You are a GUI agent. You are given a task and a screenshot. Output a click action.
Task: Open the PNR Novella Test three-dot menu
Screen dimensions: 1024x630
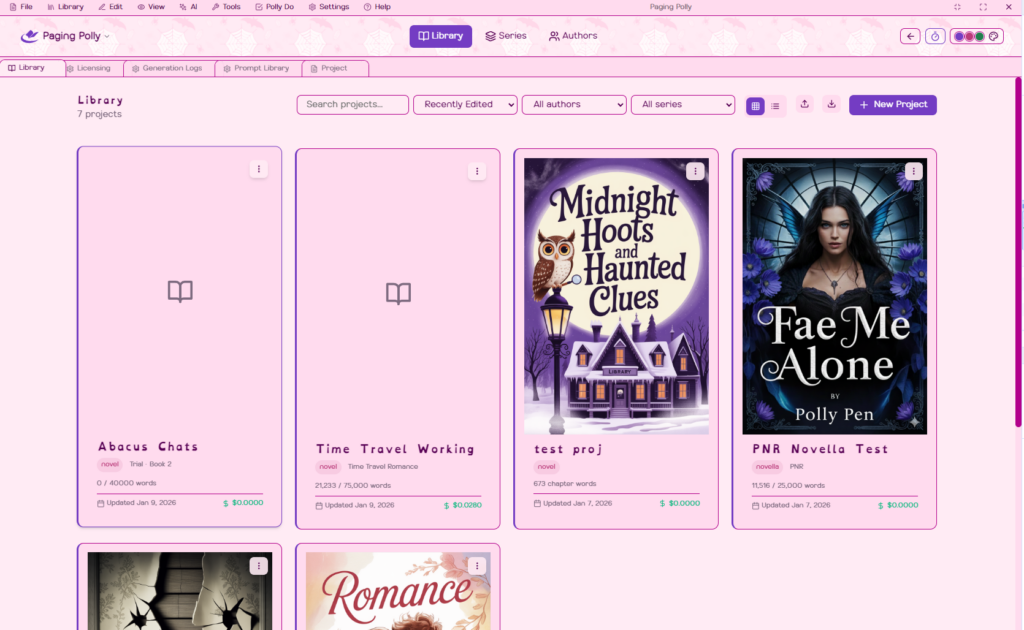pyautogui.click(x=913, y=171)
